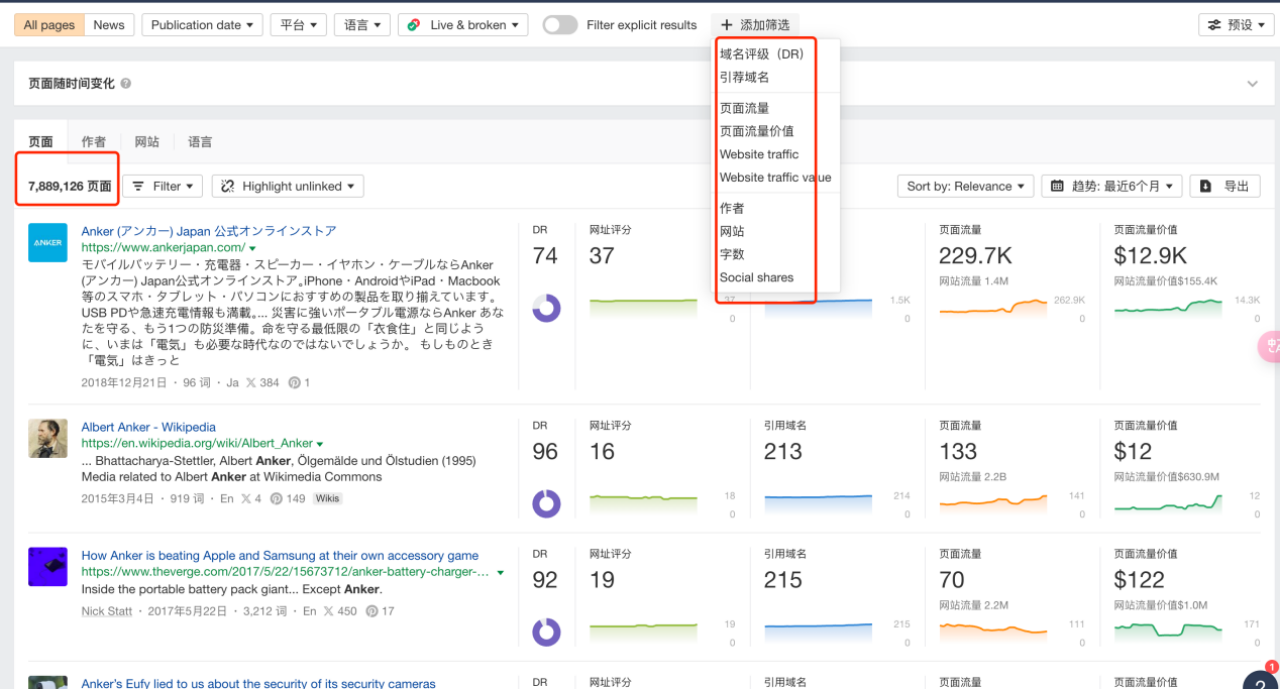Image resolution: width=1280 pixels, height=689 pixels.
Task: Open the 语言 filter dropdown
Action: pyautogui.click(x=361, y=24)
